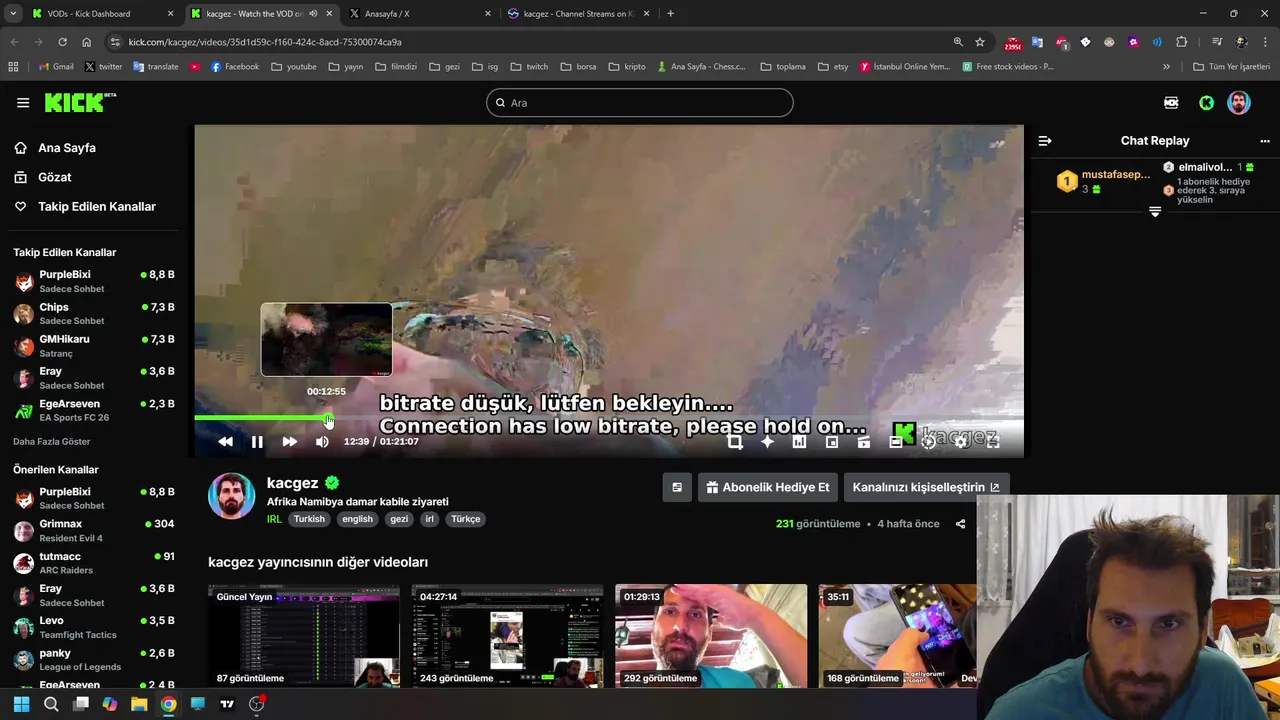Toggle theater mode in the player

[x=896, y=441]
